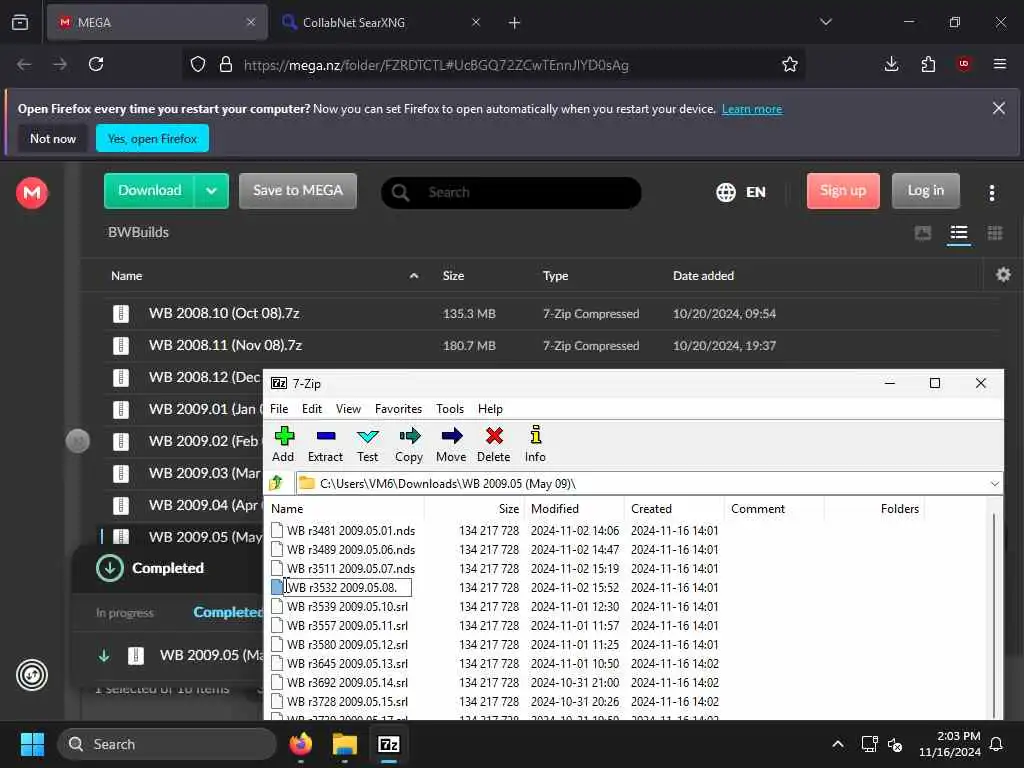Image resolution: width=1024 pixels, height=768 pixels.
Task: Expand the 7-Zip address path dropdown
Action: click(x=994, y=484)
